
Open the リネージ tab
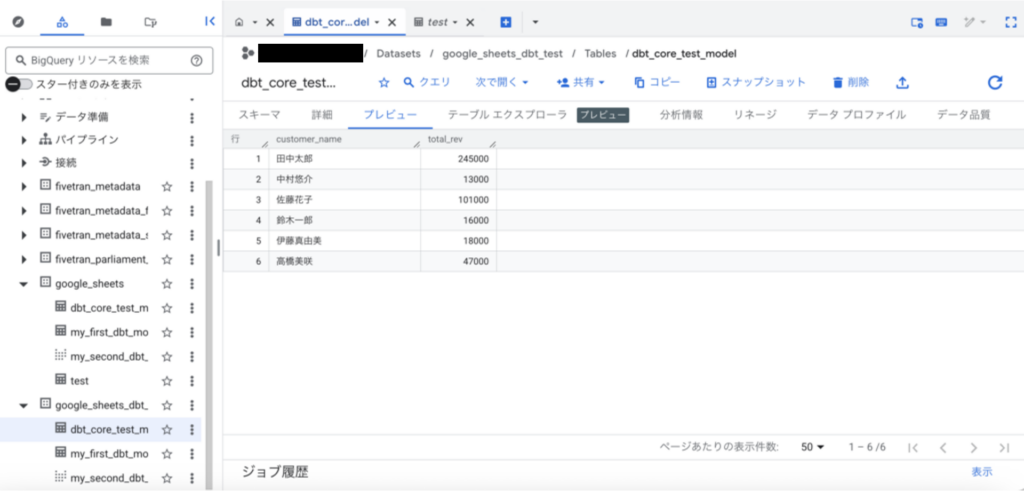coord(754,115)
